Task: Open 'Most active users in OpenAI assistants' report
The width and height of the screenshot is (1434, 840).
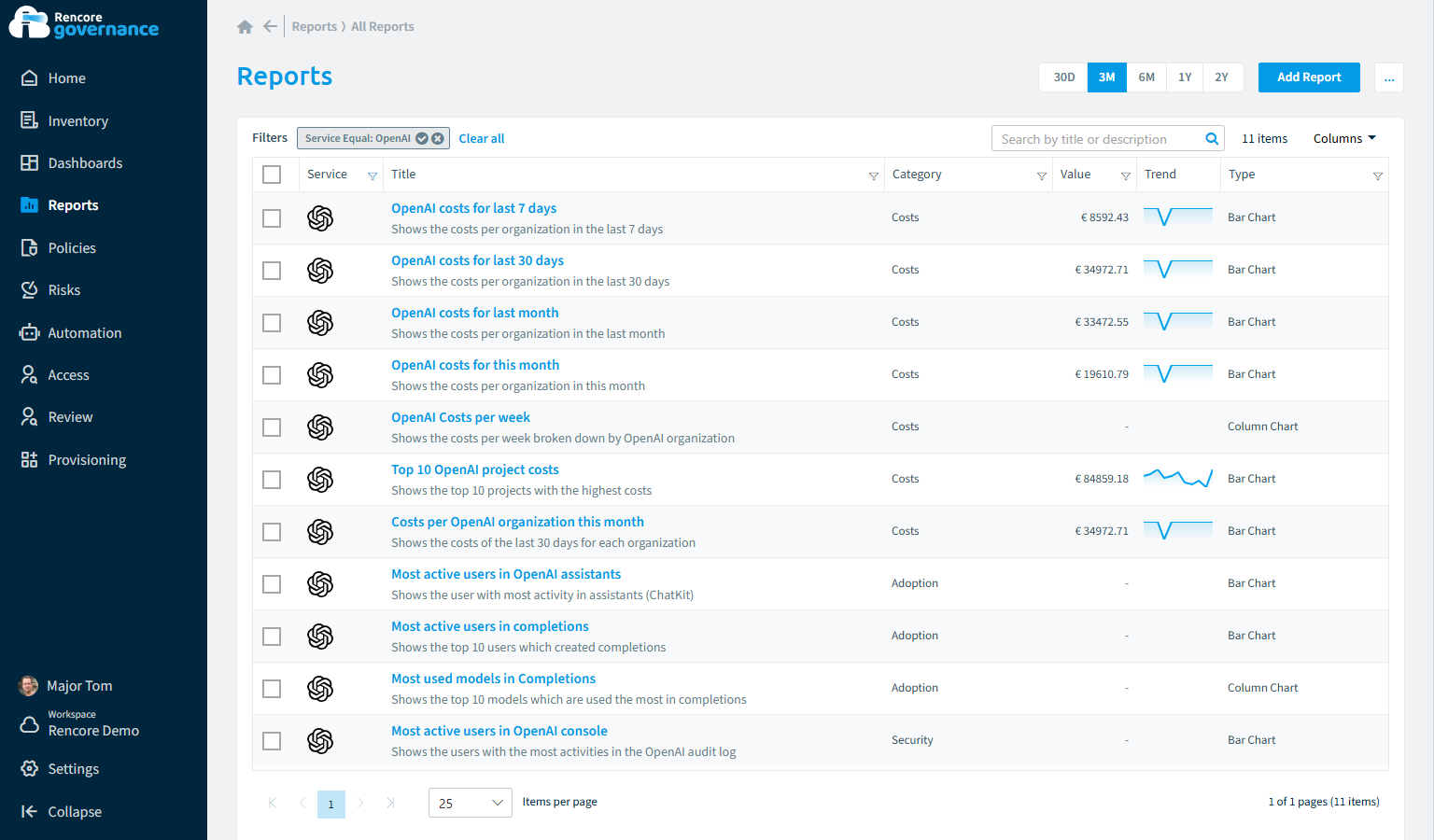Action: tap(506, 574)
